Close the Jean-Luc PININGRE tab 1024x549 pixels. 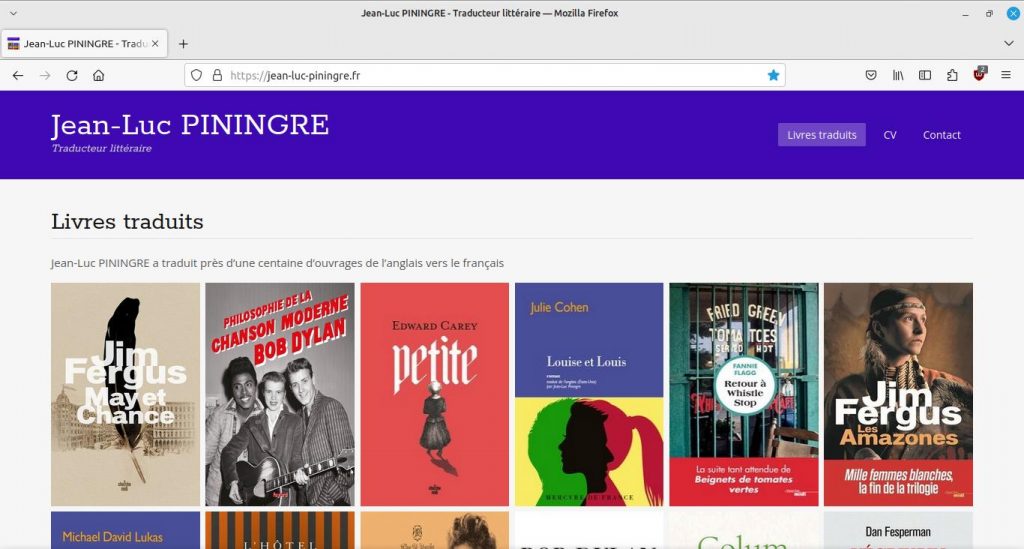[x=155, y=44]
